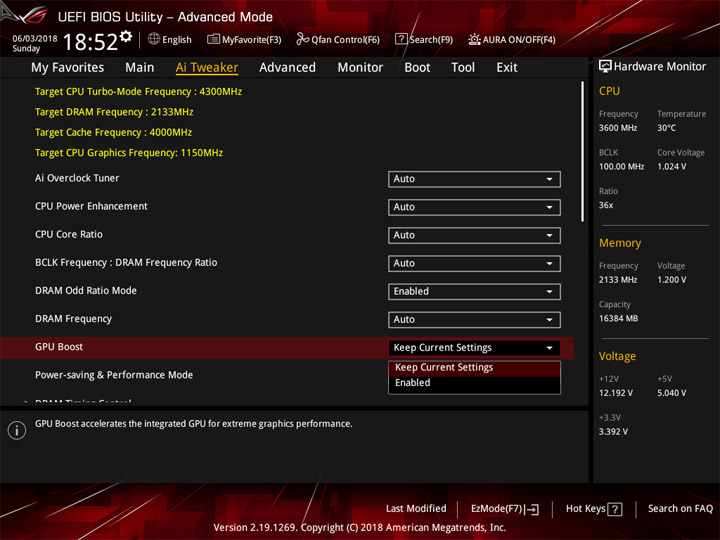Click the Hardware Monitor display icon
This screenshot has height=540, width=720.
[605, 67]
